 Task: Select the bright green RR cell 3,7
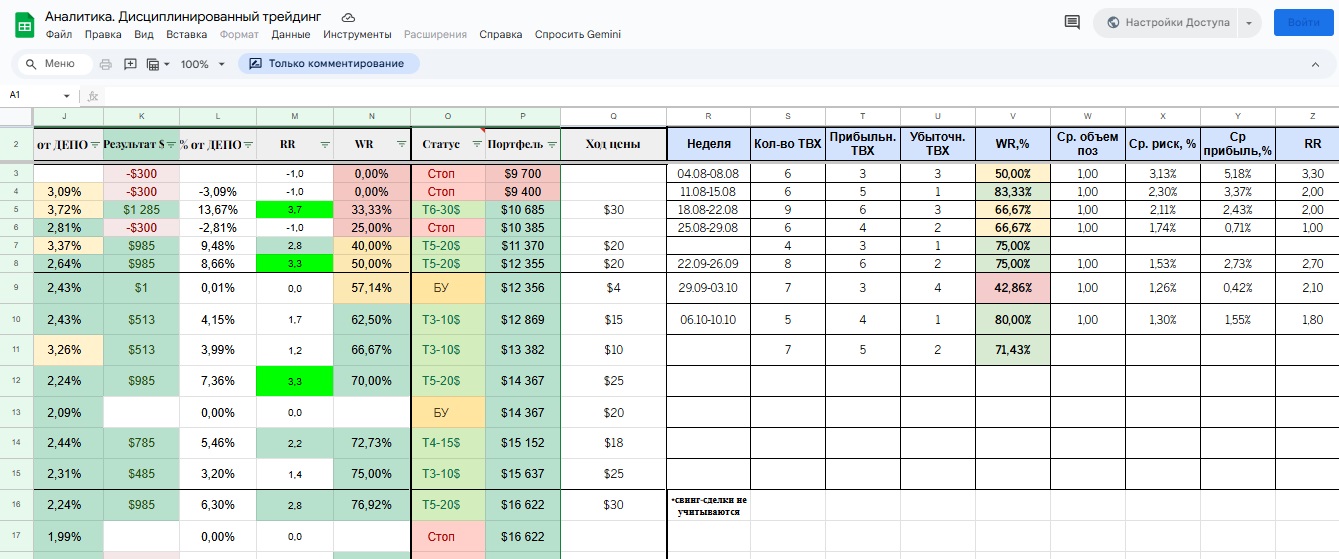294,211
